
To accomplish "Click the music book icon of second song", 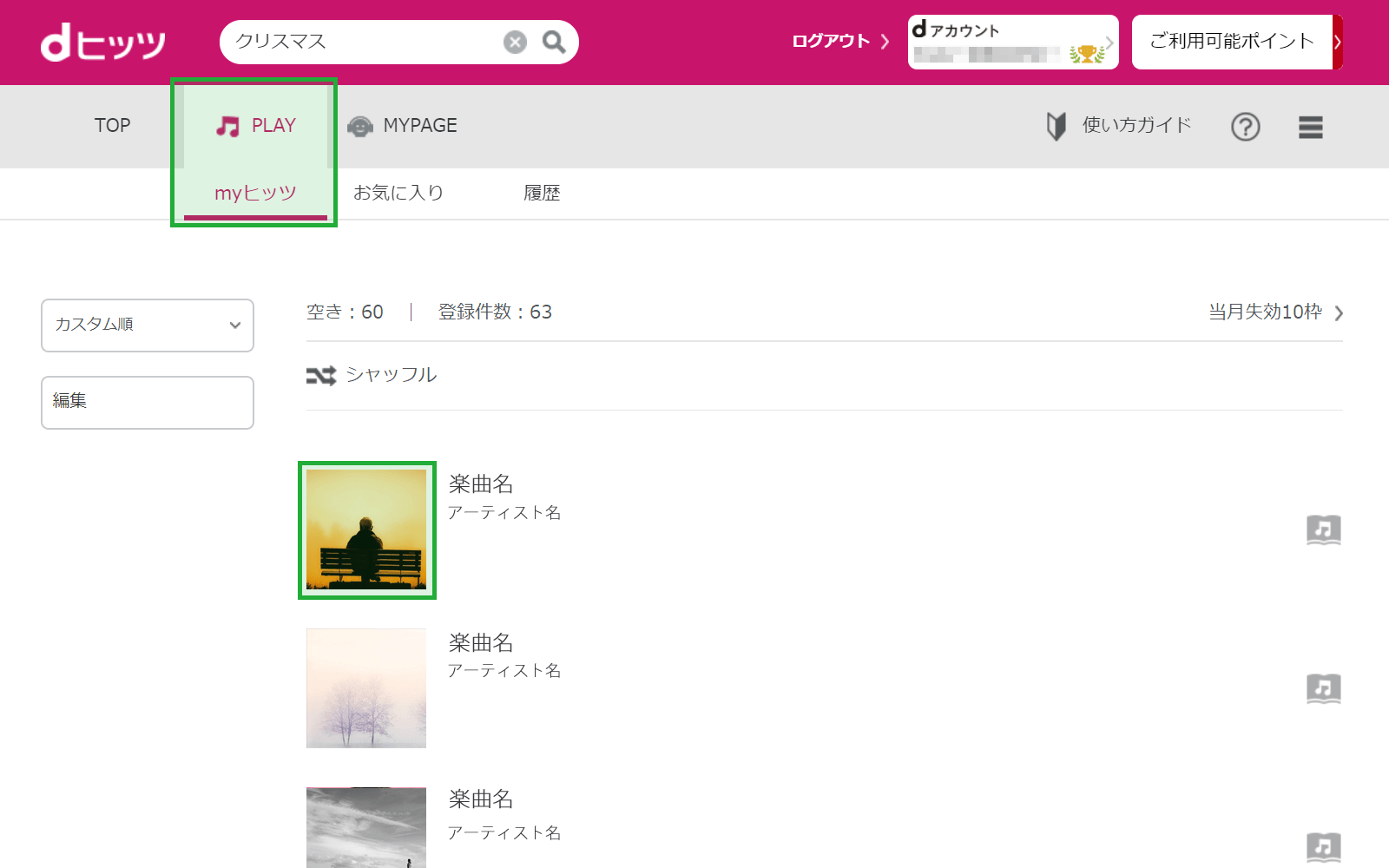I will click(1324, 688).
